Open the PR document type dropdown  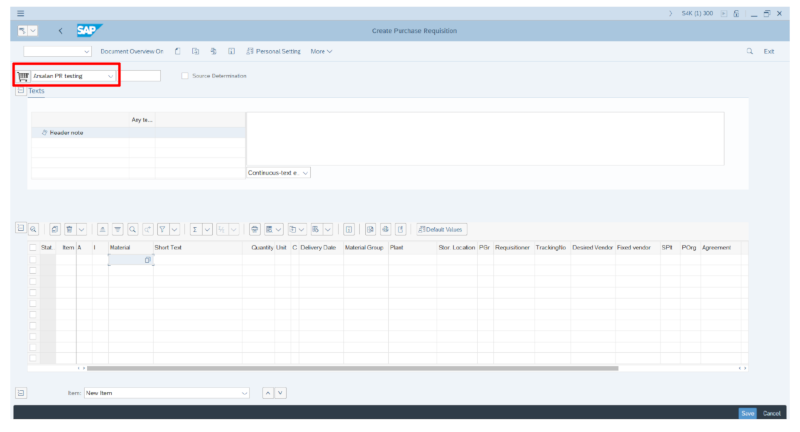click(110, 76)
